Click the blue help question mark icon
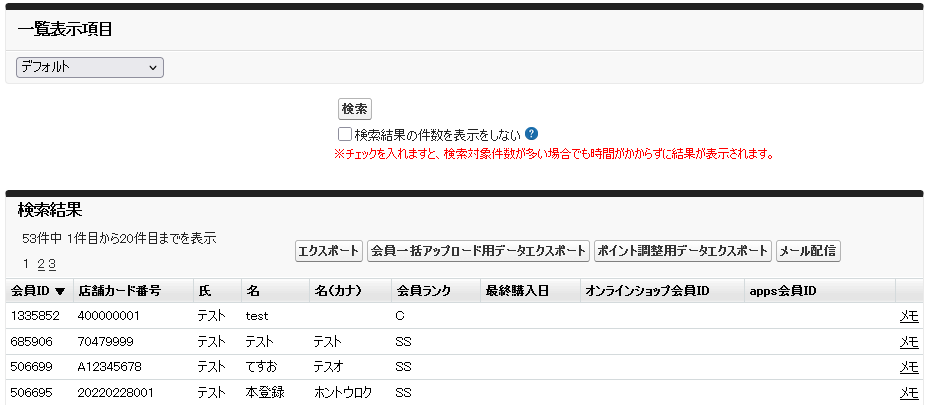The height and width of the screenshot is (405, 930). click(532, 134)
